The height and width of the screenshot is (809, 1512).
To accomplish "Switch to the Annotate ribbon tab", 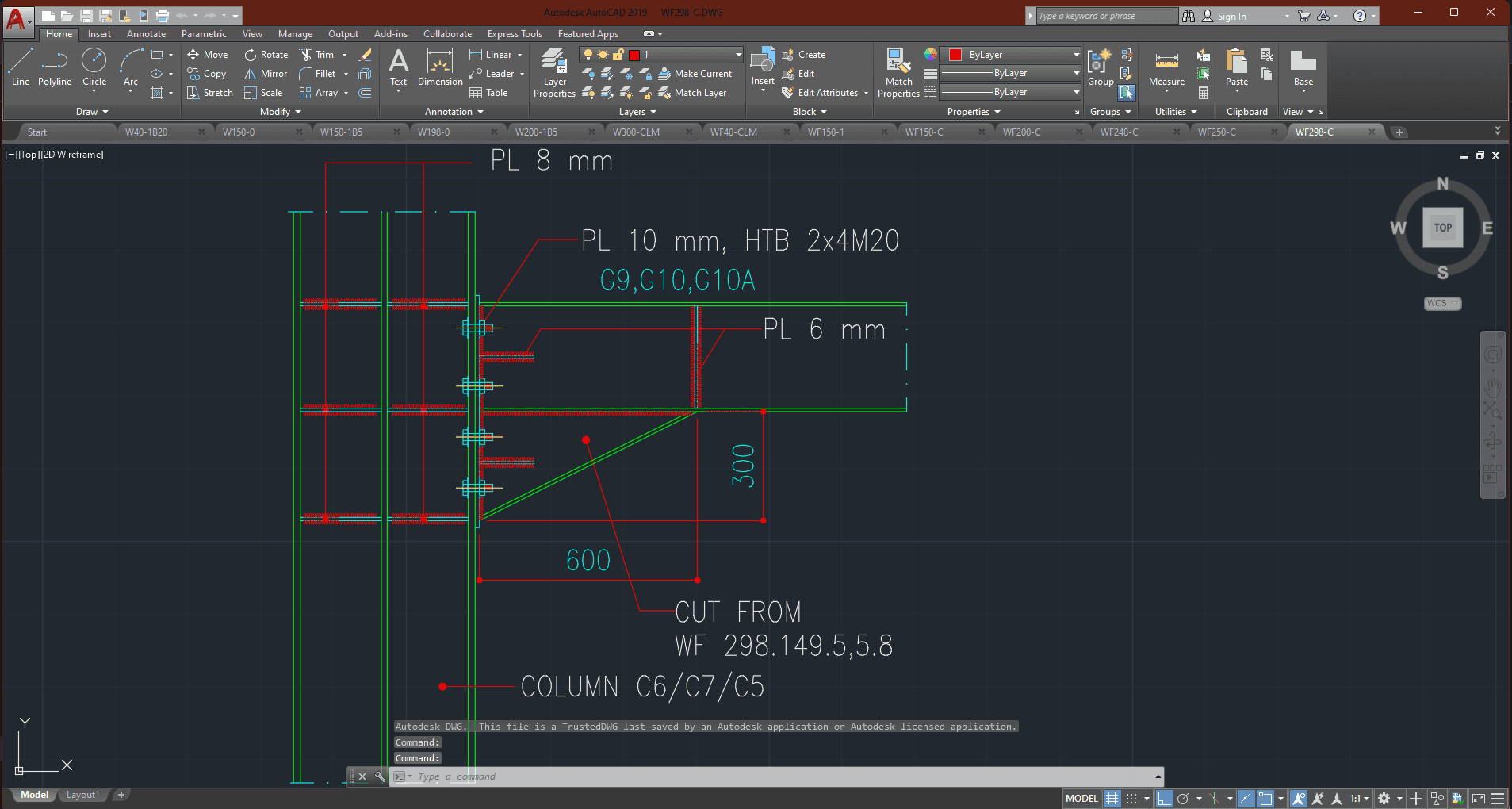I will [146, 34].
